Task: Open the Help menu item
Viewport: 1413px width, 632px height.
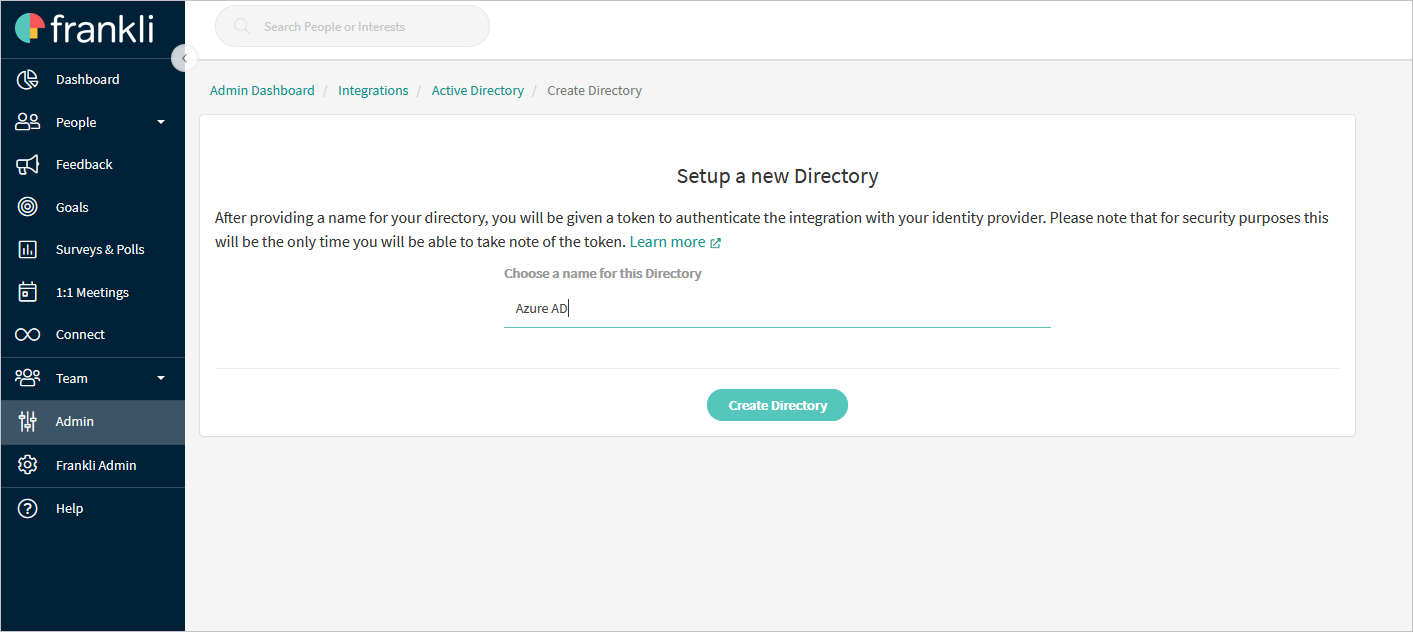Action: 93,508
